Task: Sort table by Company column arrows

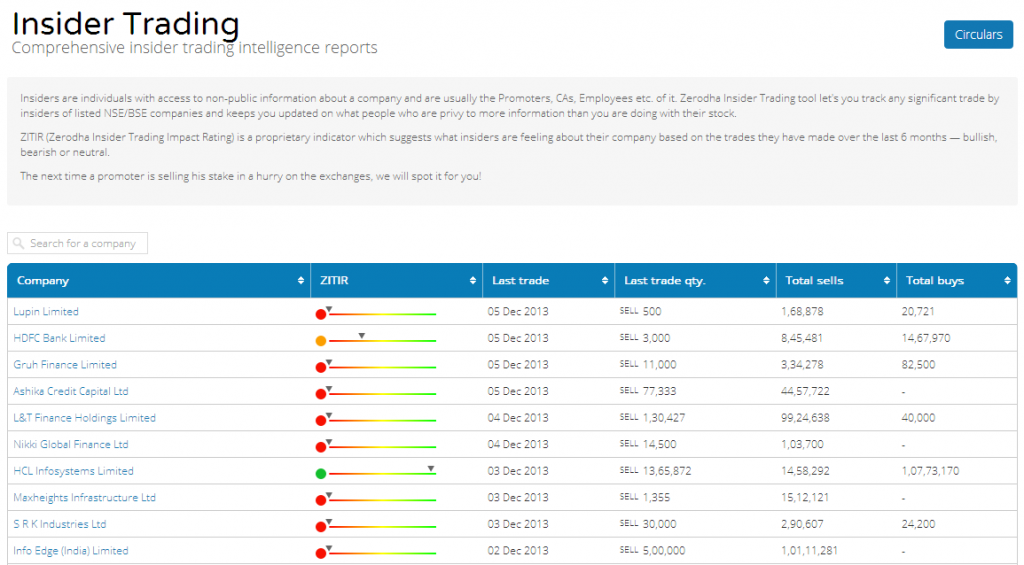Action: 300,280
